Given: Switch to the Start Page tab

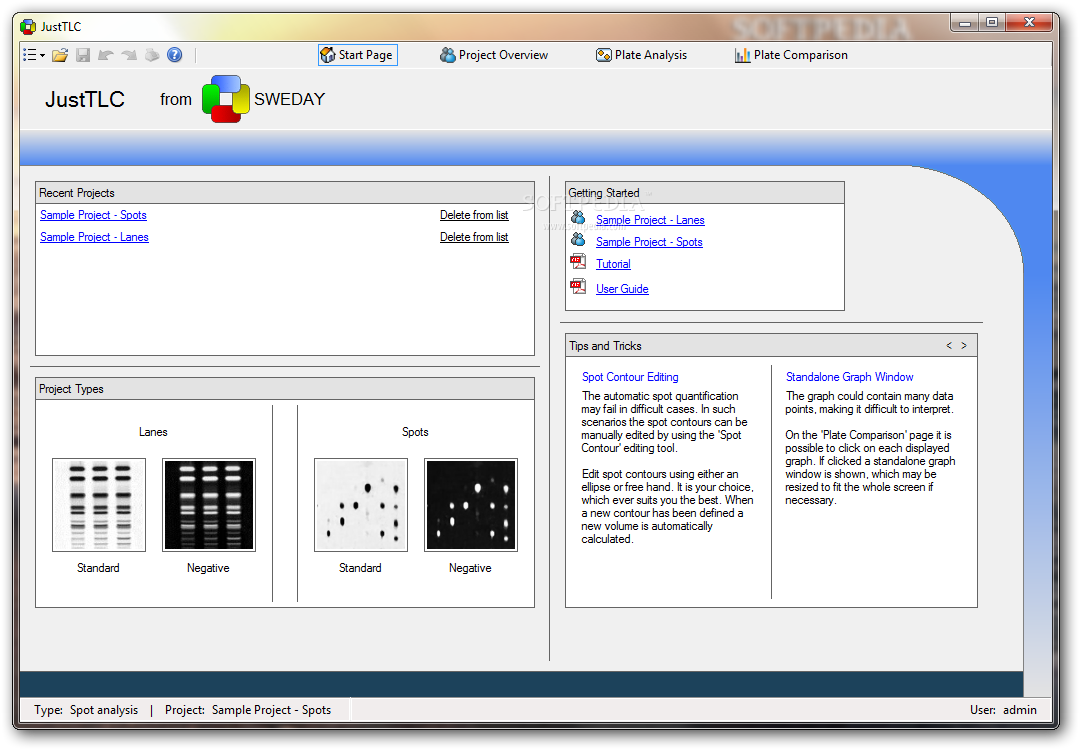Looking at the screenshot, I should [357, 55].
